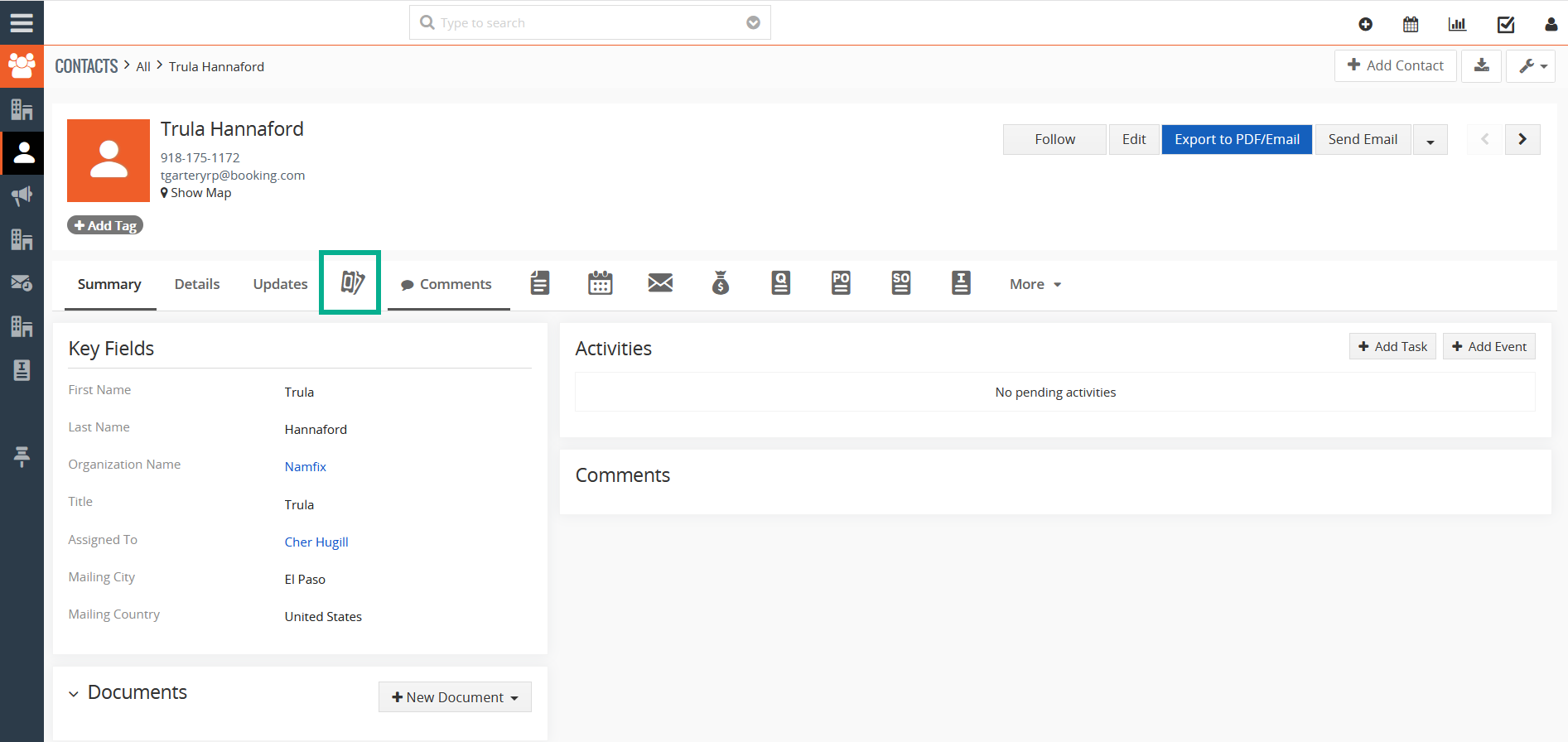Click the Send Email button
Screen dimensions: 1568x742
coord(1363,139)
